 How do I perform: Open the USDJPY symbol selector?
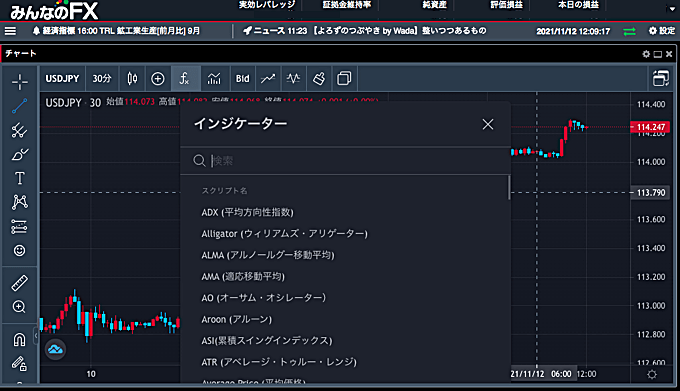coord(62,78)
